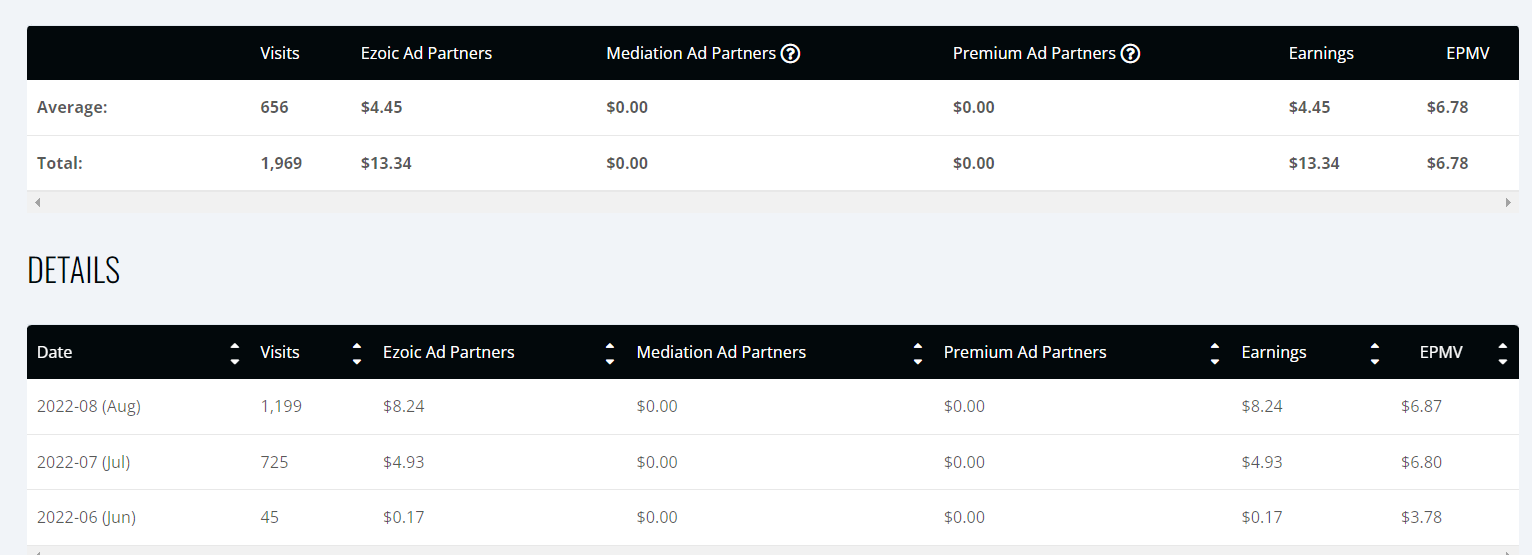Sort the details table by EPMV
The height and width of the screenshot is (555, 1532).
1502,353
